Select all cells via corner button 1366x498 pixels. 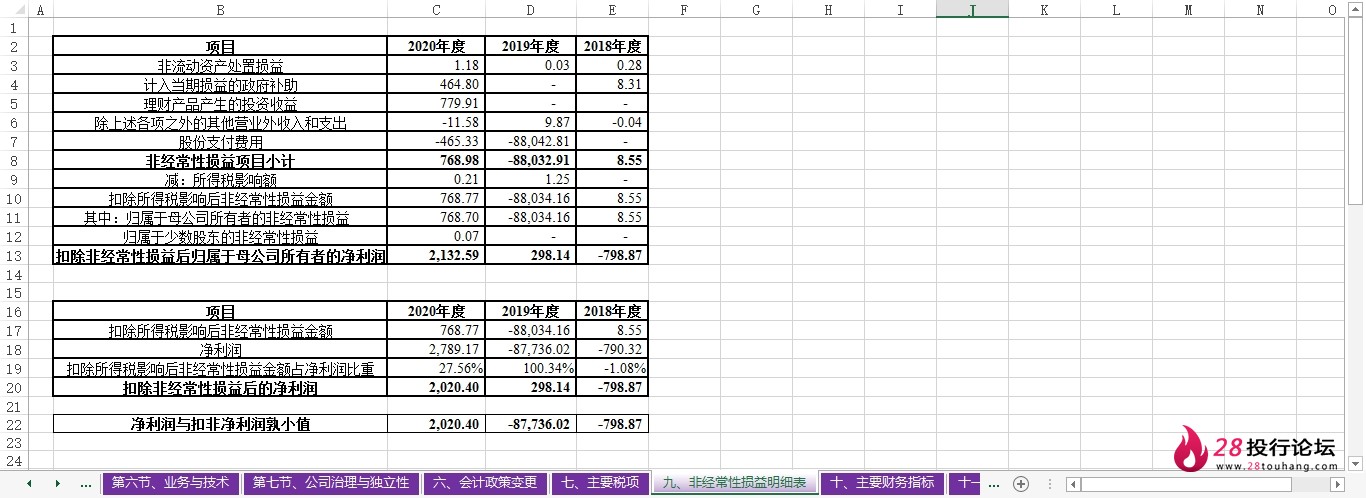pyautogui.click(x=13, y=9)
